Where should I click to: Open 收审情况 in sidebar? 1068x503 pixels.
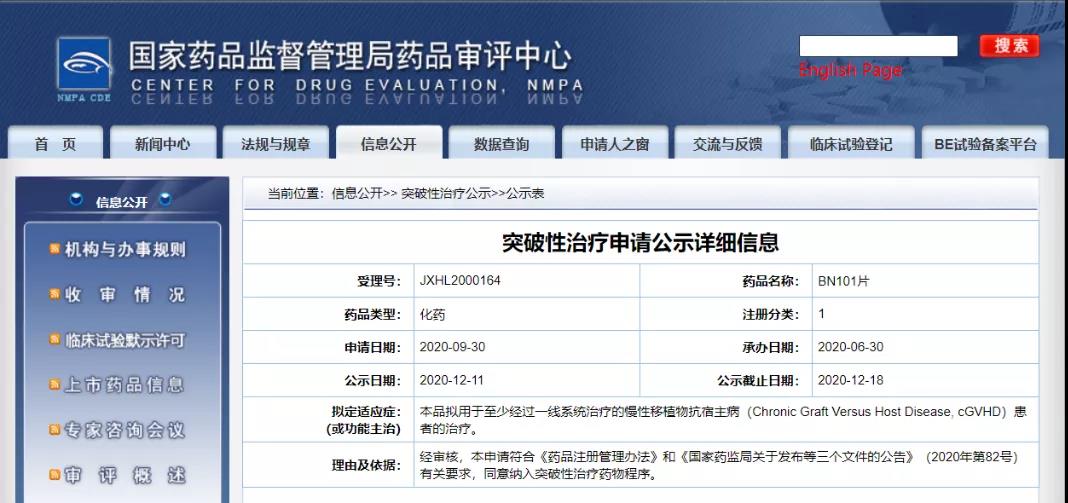point(125,294)
